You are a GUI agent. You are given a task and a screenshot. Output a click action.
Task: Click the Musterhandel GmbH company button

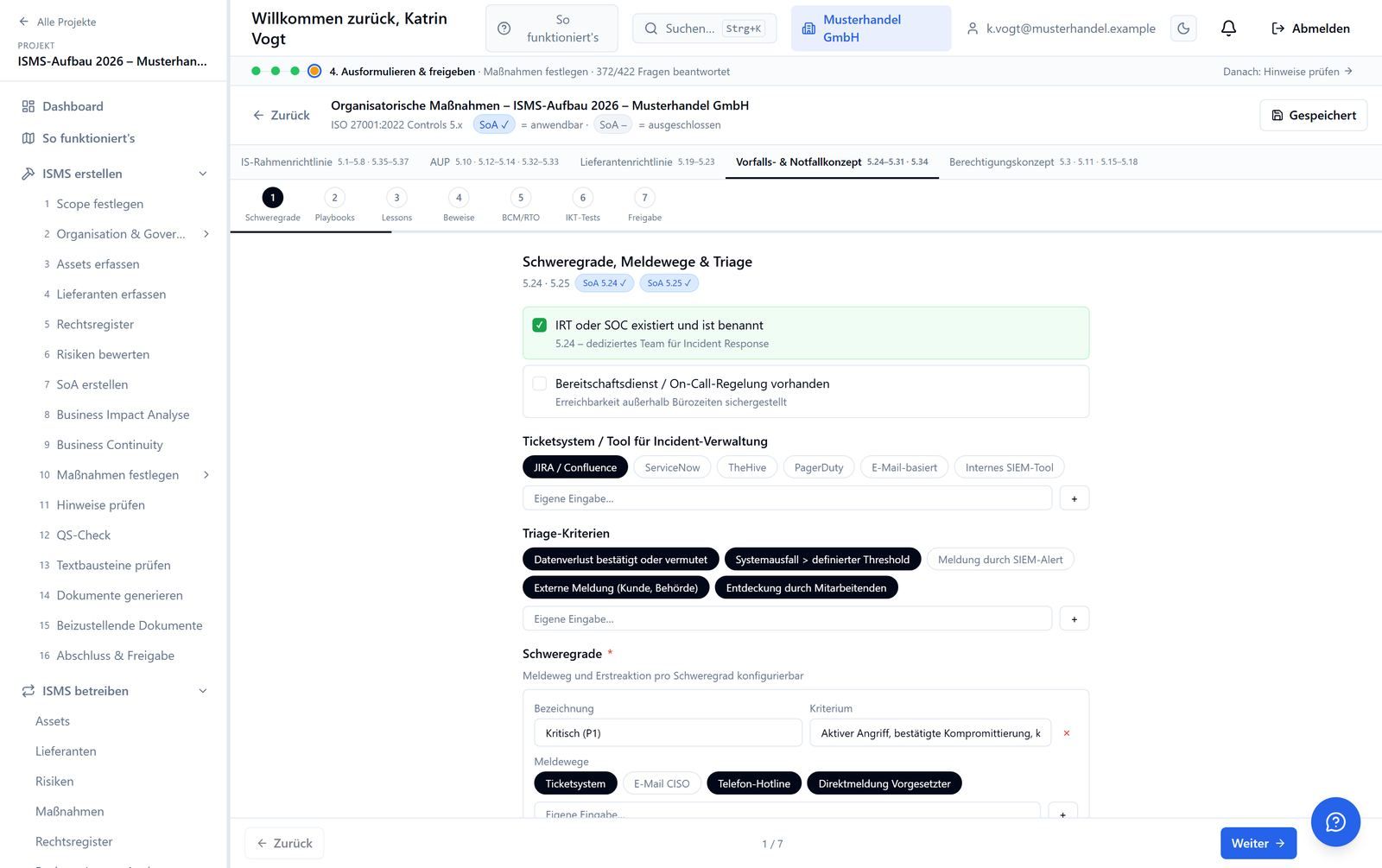pyautogui.click(x=871, y=29)
